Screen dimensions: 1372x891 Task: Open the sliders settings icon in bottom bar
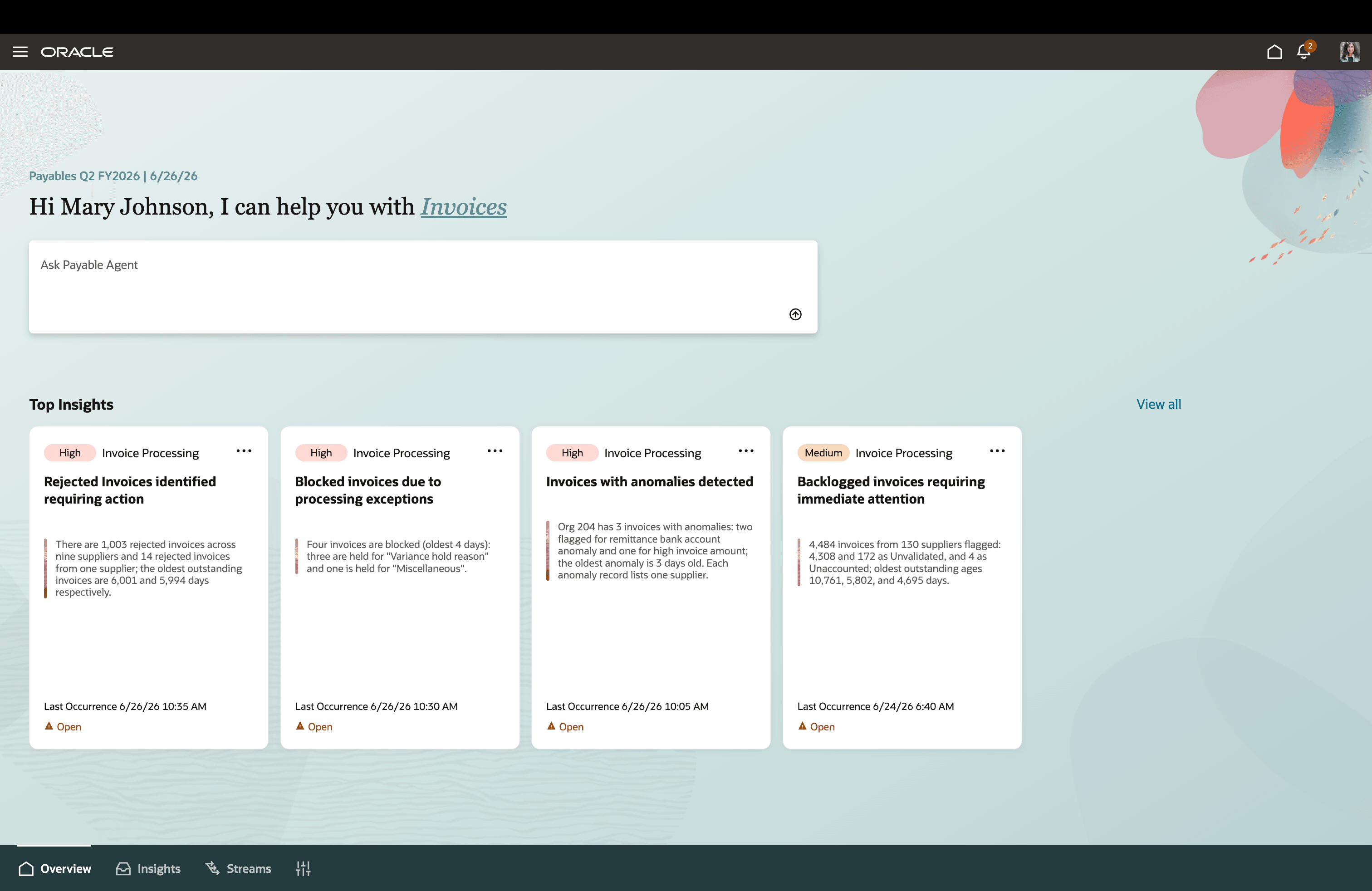(x=303, y=868)
